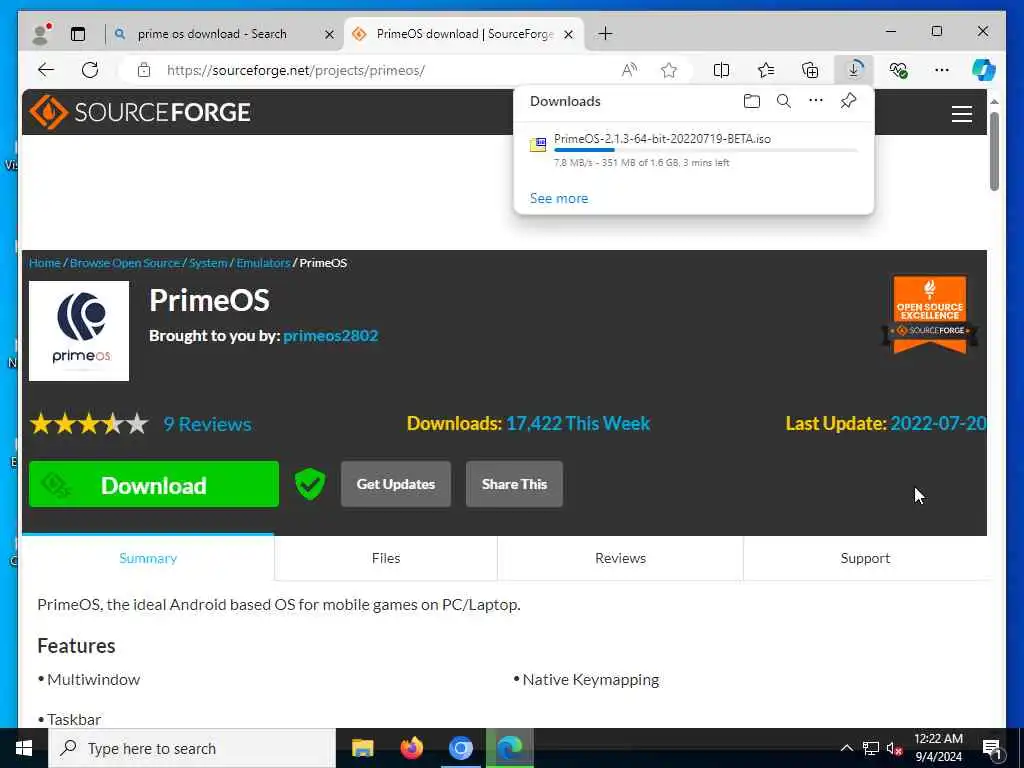Click the site info lock icon

pyautogui.click(x=144, y=70)
